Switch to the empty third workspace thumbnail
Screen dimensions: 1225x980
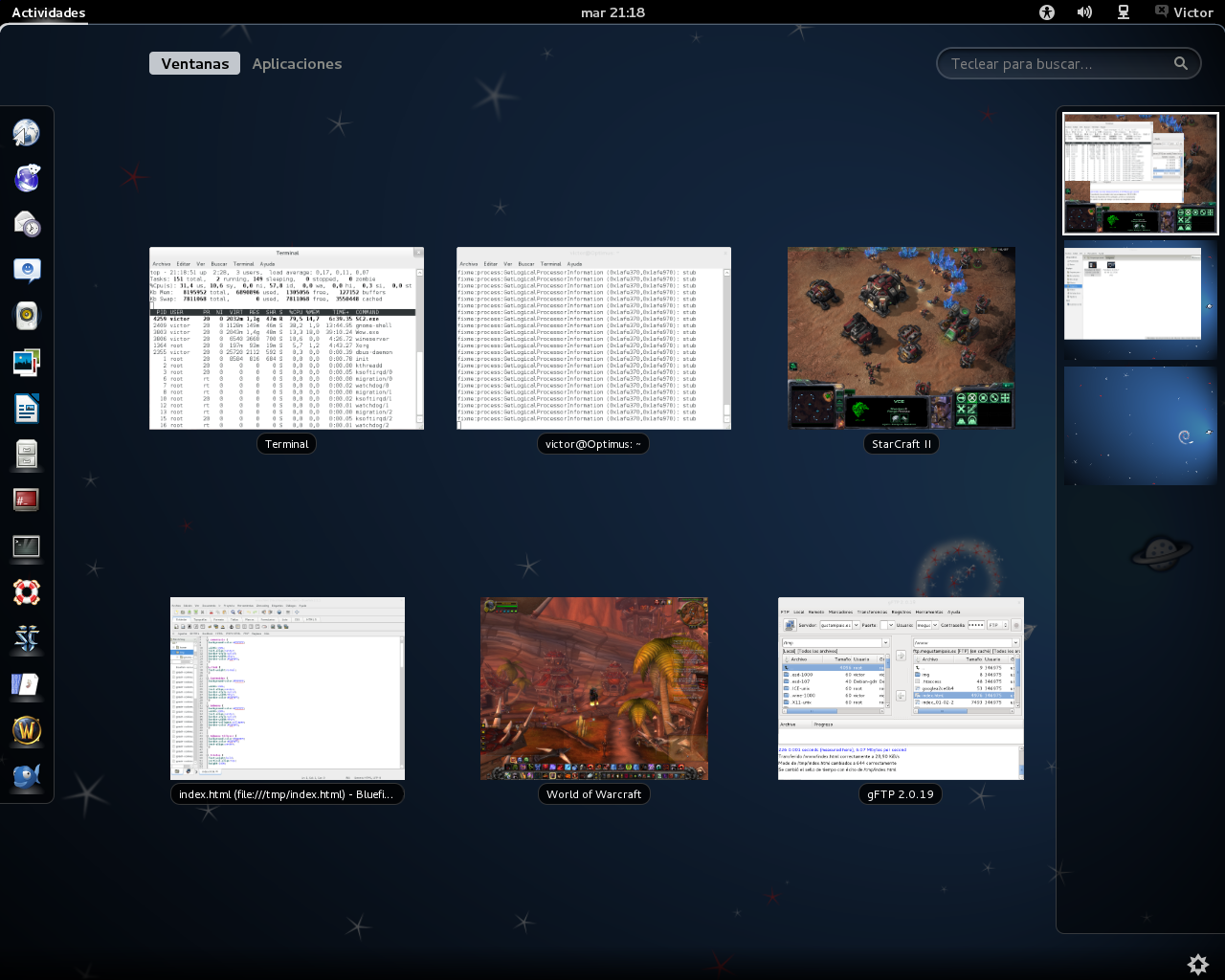tap(1141, 426)
